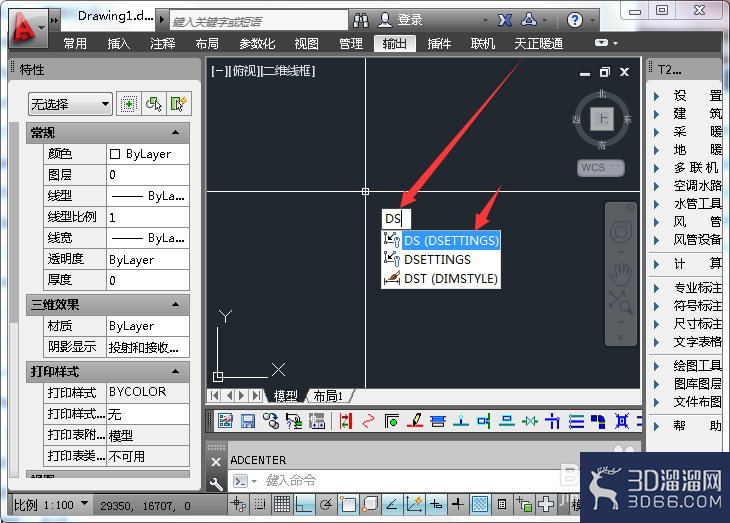This screenshot has height=523, width=730.
Task: Toggle Grid Display in status bar
Action: [x=282, y=504]
